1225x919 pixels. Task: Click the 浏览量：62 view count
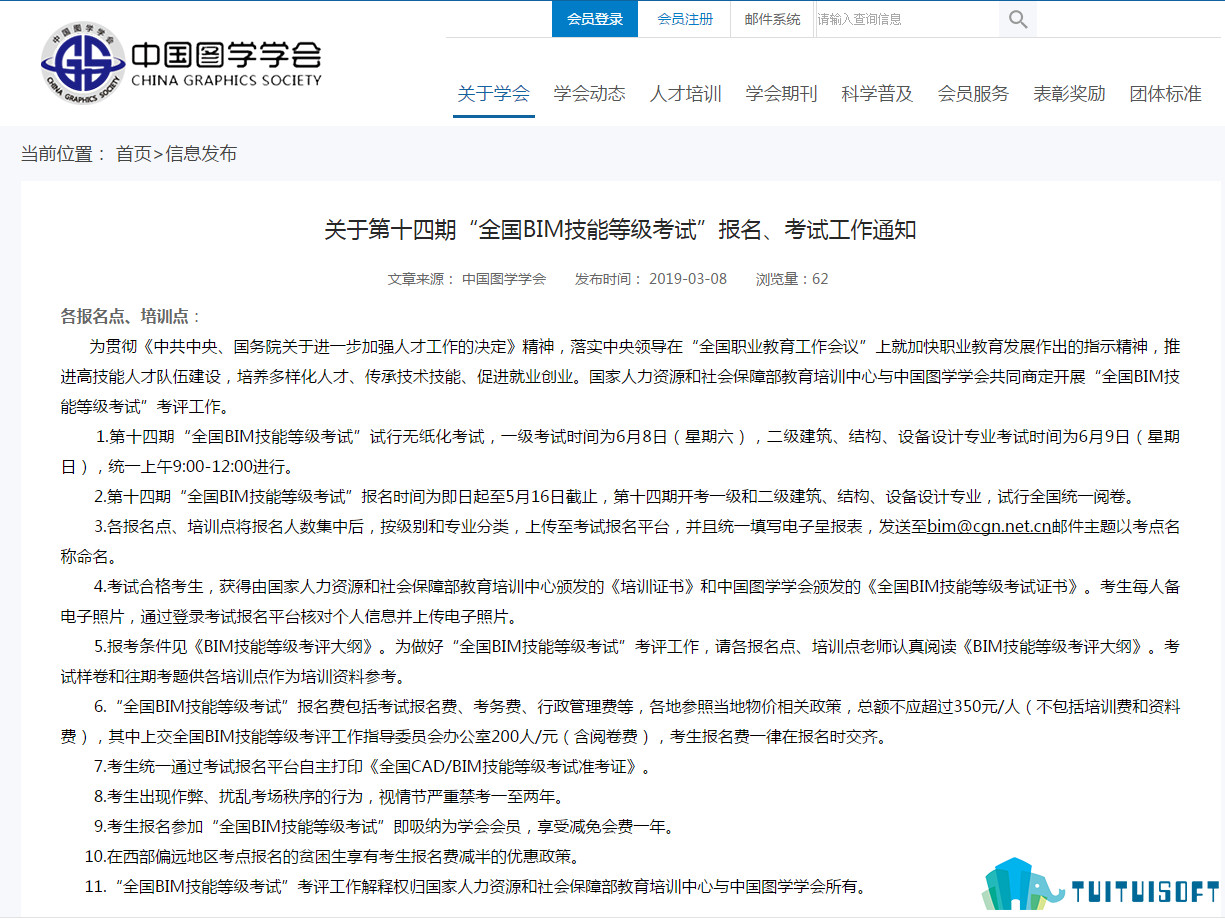click(x=792, y=279)
